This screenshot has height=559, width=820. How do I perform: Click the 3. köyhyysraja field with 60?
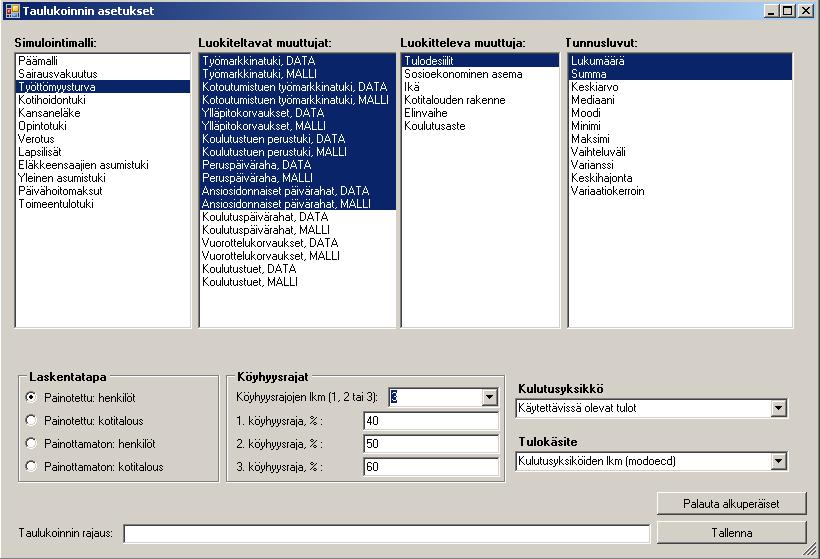431,467
